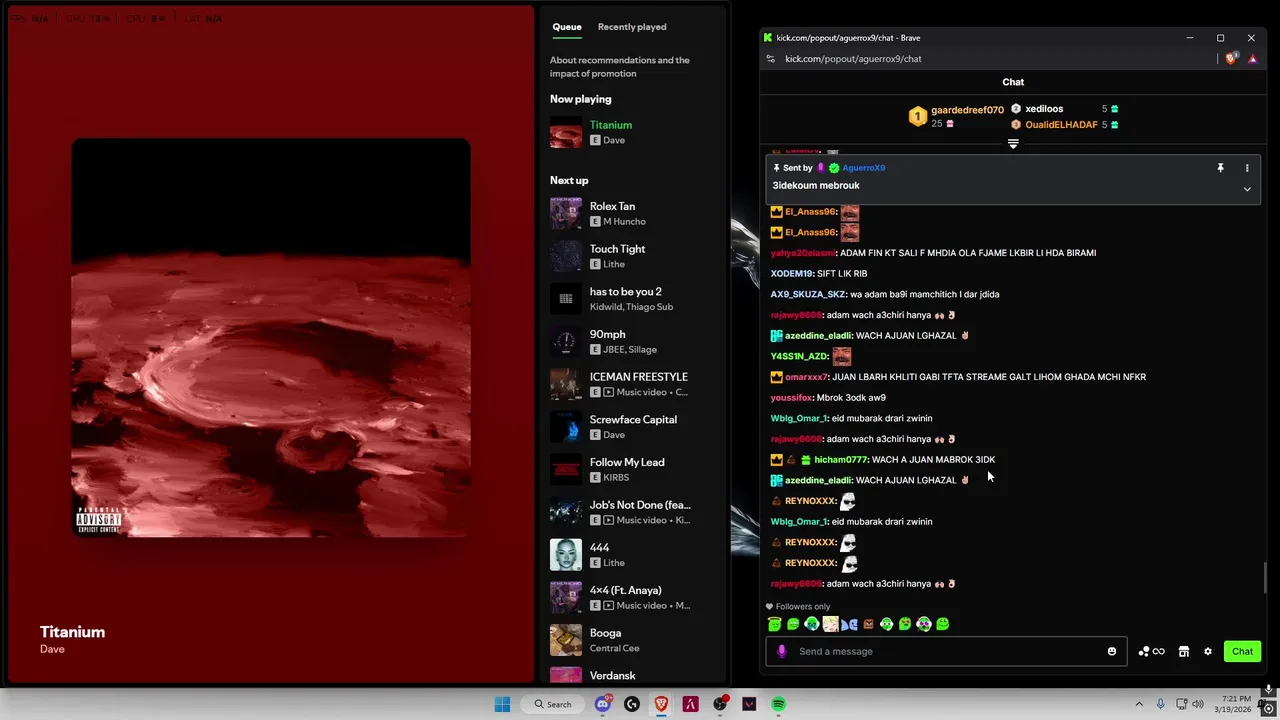Click Dave artist name under Titanium title
1280x720 pixels.
(x=52, y=649)
